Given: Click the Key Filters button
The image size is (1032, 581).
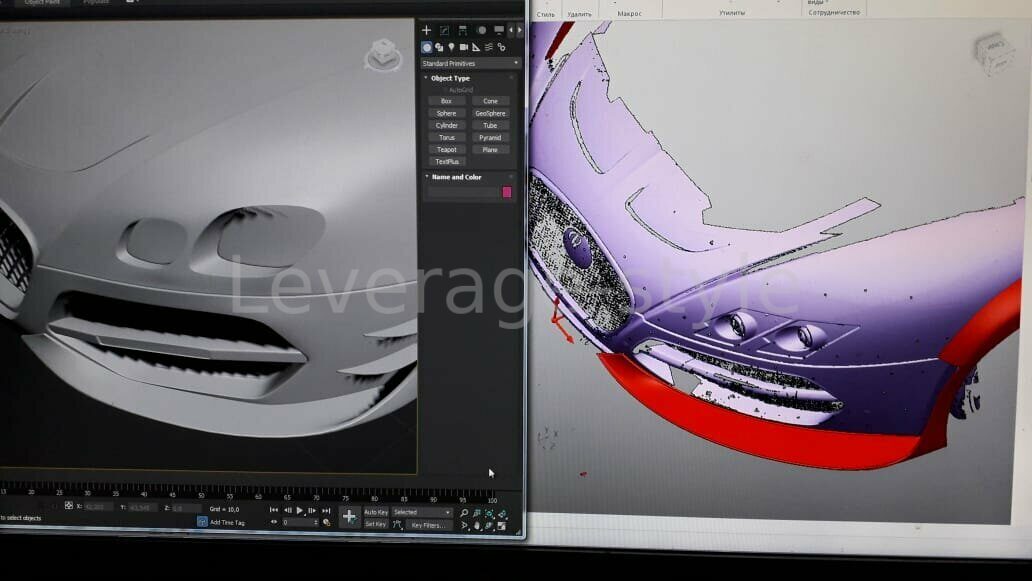Looking at the screenshot, I should pos(430,524).
